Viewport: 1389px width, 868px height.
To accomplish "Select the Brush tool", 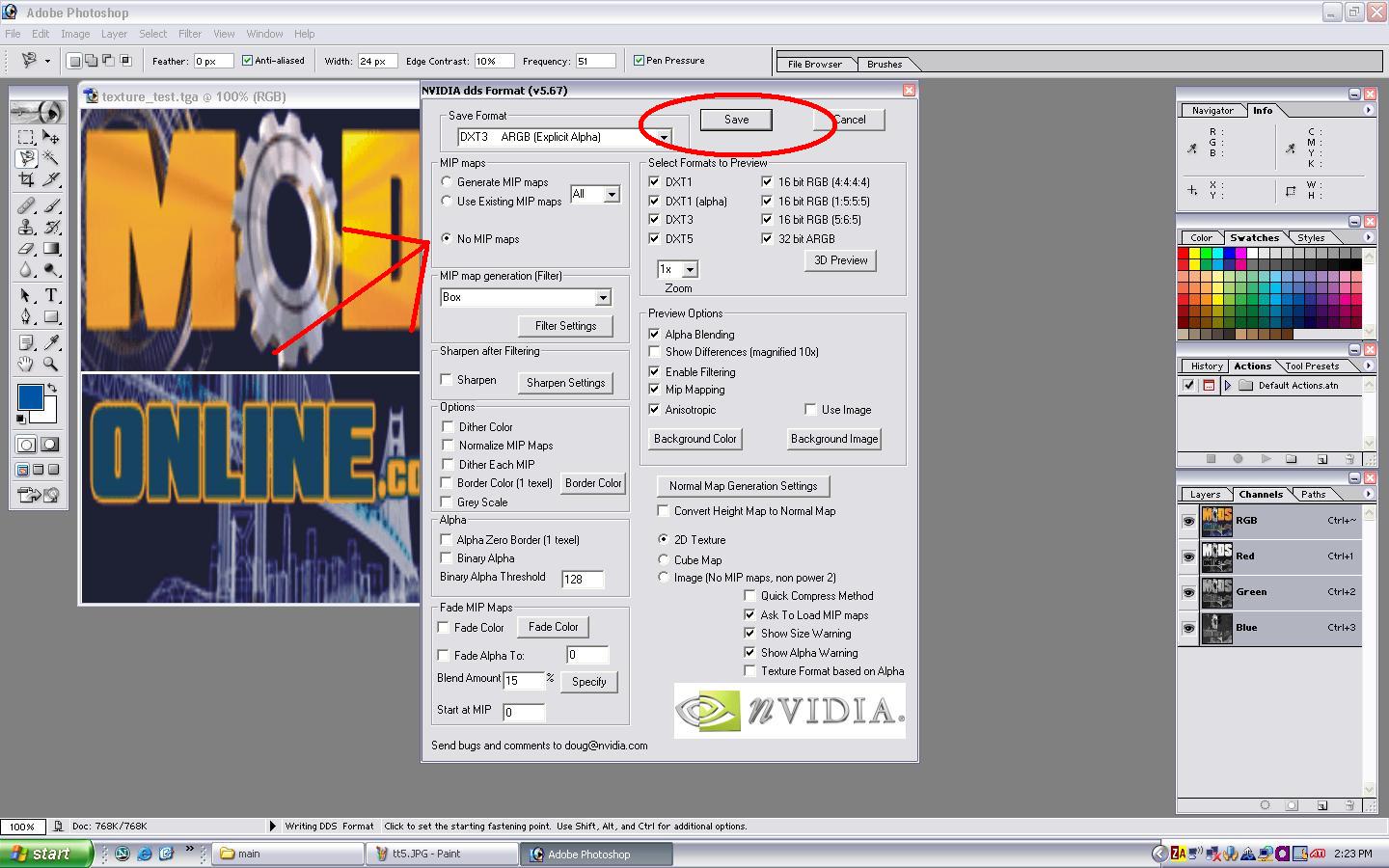I will tap(51, 205).
